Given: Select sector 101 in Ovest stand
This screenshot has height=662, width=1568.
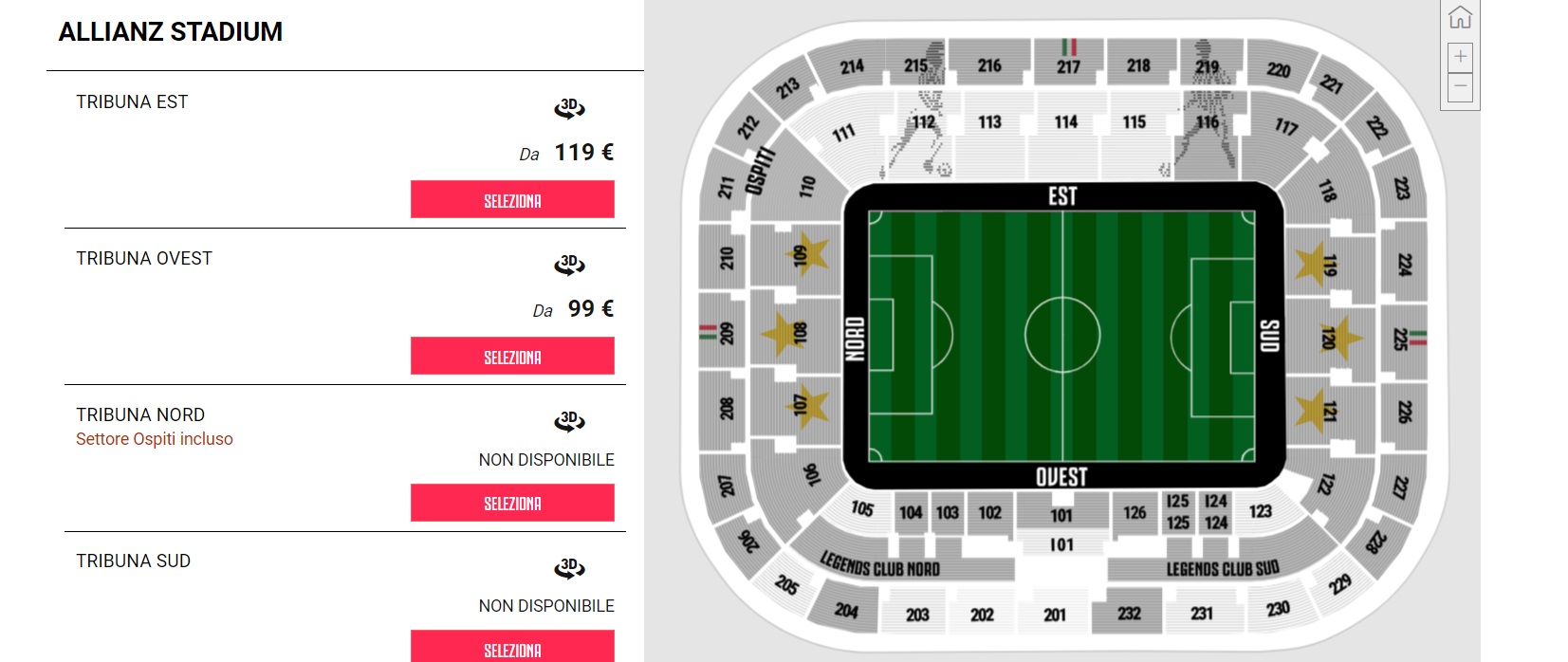Looking at the screenshot, I should tap(1061, 515).
